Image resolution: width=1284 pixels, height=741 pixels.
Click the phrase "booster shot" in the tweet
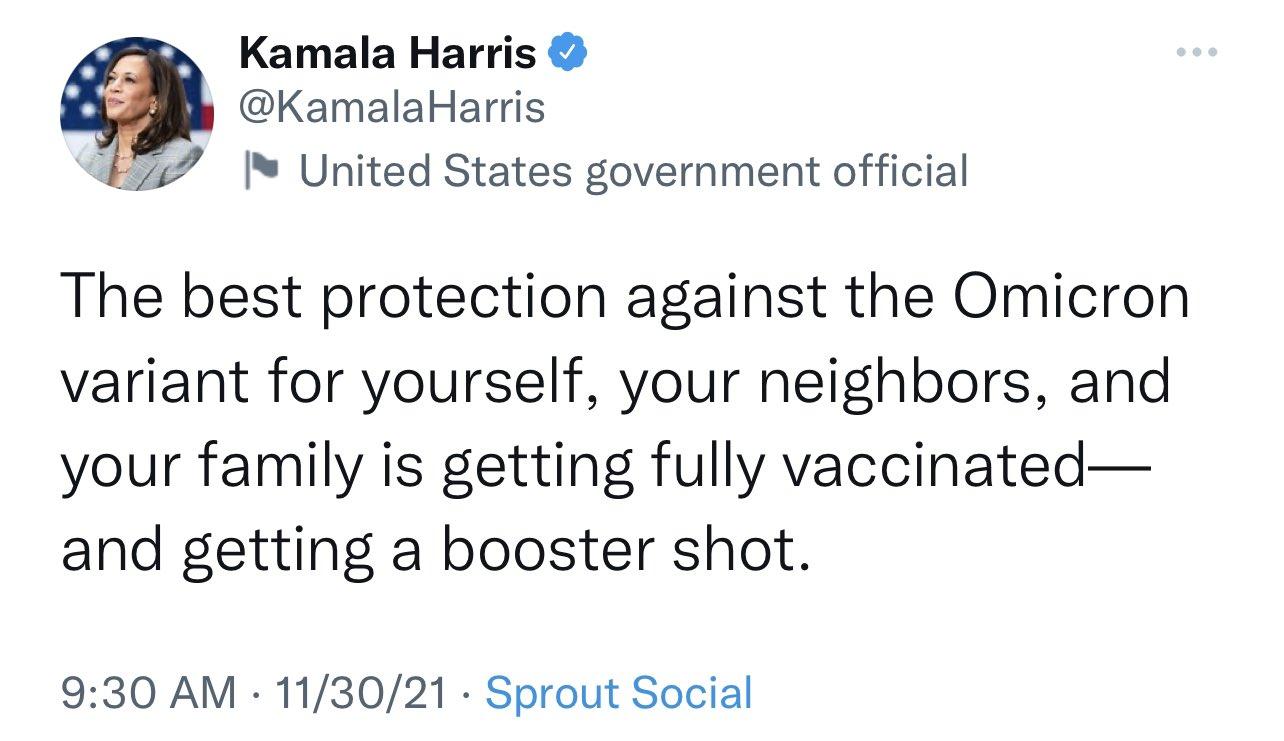click(623, 551)
